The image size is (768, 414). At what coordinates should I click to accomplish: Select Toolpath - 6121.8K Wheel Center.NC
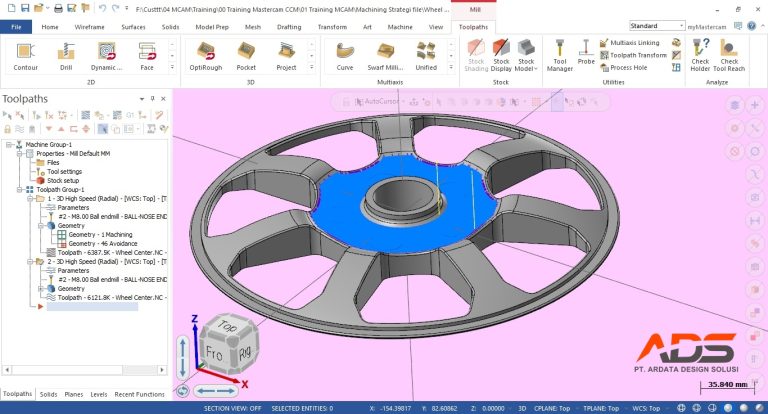tap(112, 297)
